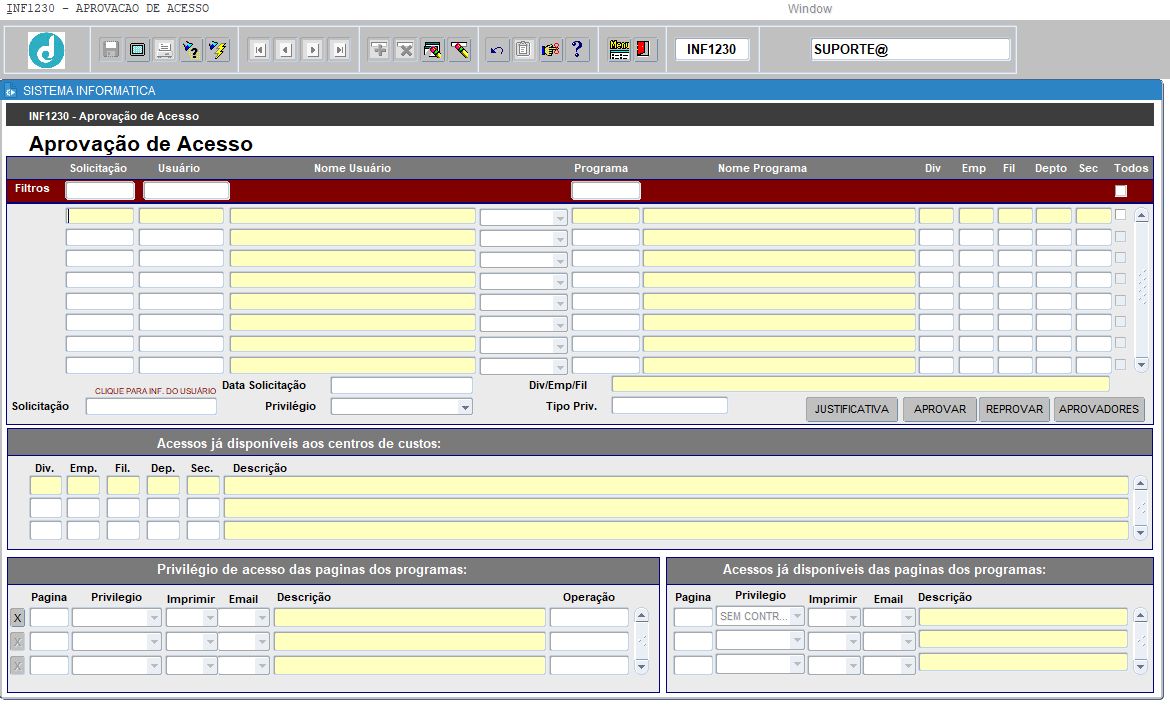Click the Execute Query lightning icon

click(218, 50)
